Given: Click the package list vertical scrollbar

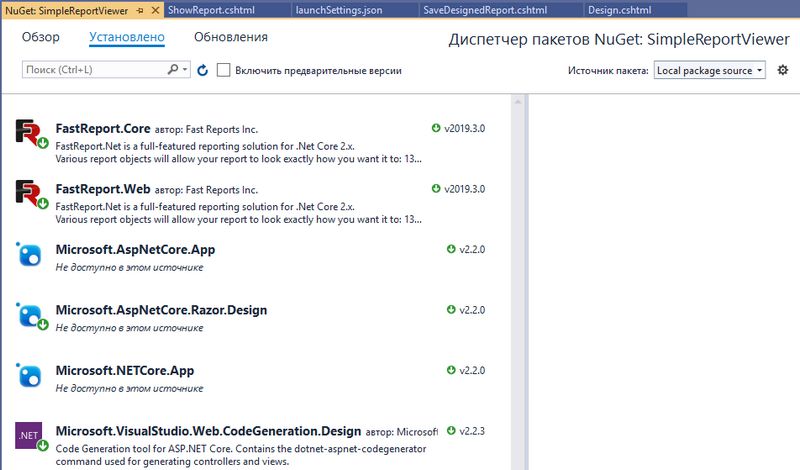Looking at the screenshot, I should pos(517,280).
